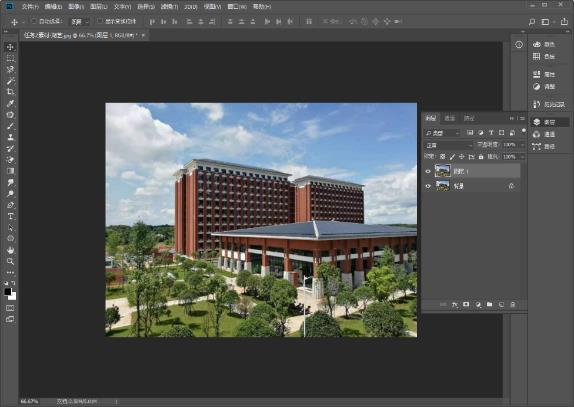This screenshot has width=574, height=407.
Task: Select the Magic Wand tool
Action: pos(10,81)
